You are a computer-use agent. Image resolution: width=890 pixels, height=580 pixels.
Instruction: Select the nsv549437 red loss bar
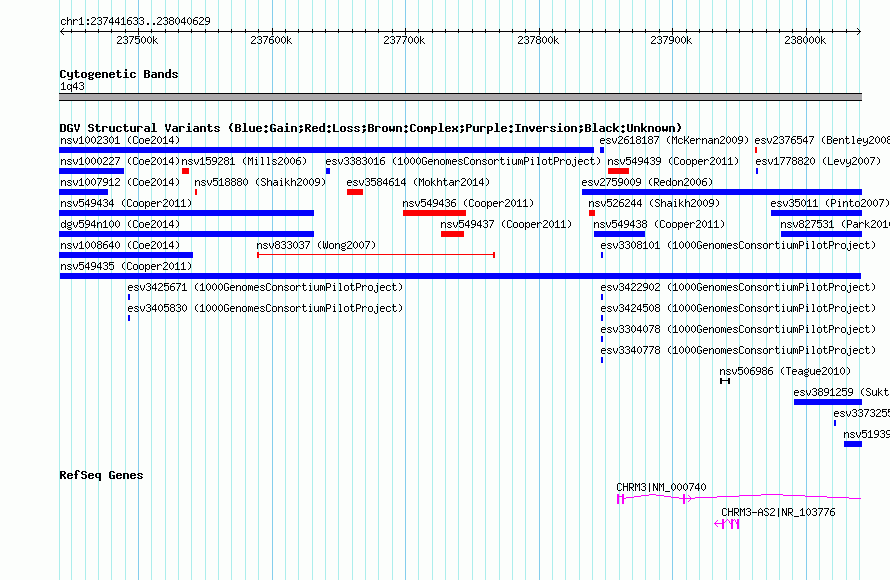click(452, 234)
